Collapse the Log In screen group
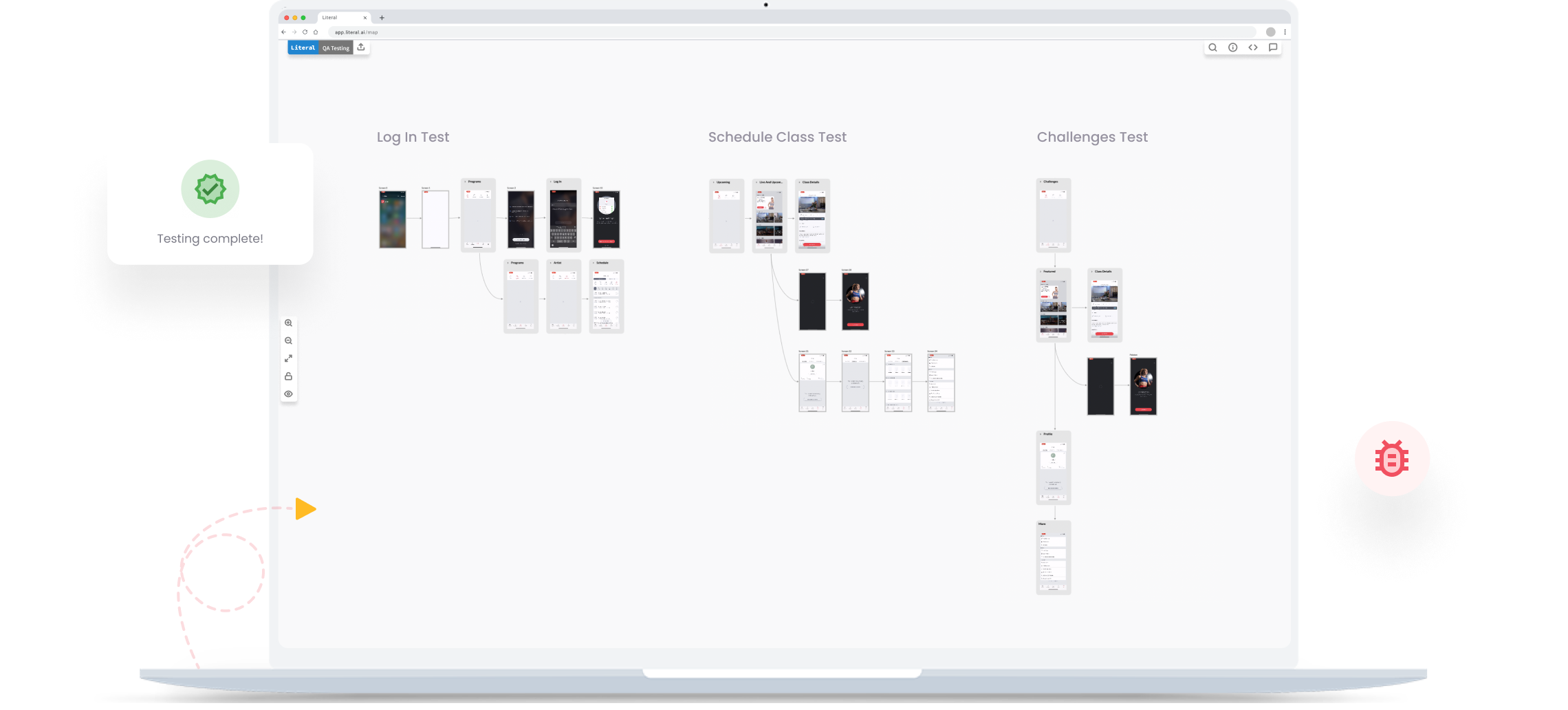The width and height of the screenshot is (1568, 710). [551, 182]
